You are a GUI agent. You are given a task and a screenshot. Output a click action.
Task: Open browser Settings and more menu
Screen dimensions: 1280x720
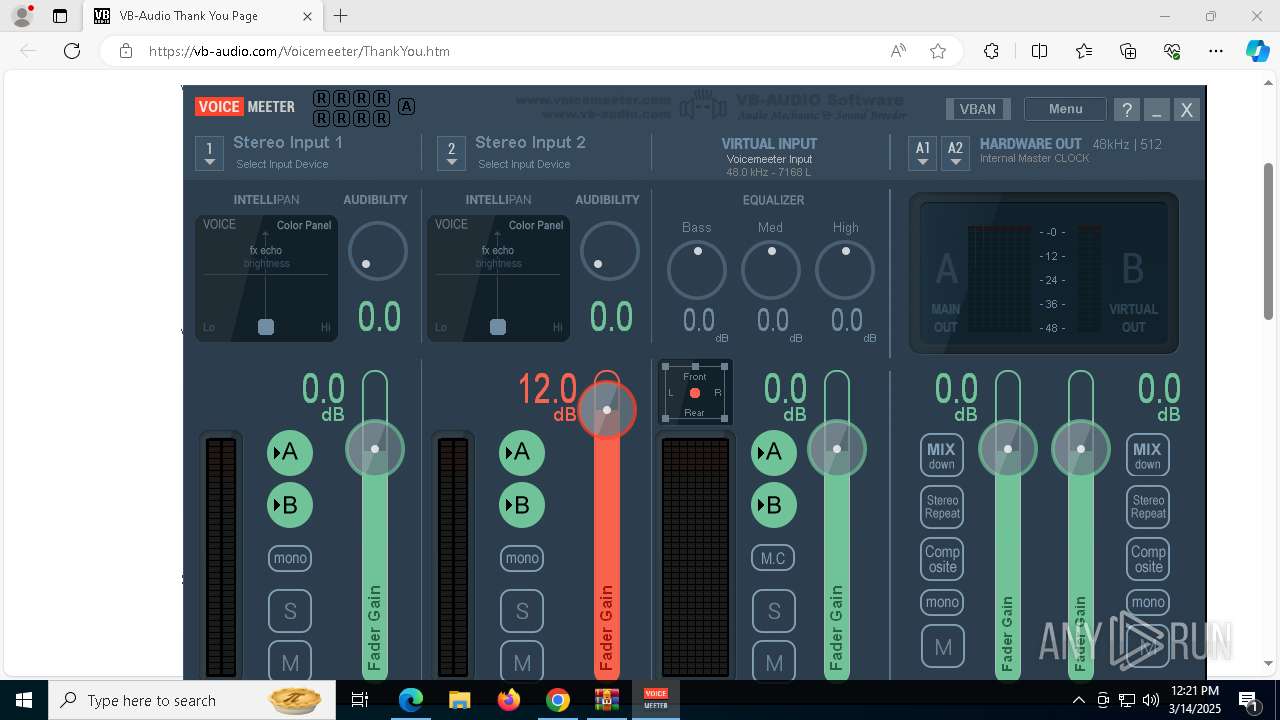point(1216,51)
